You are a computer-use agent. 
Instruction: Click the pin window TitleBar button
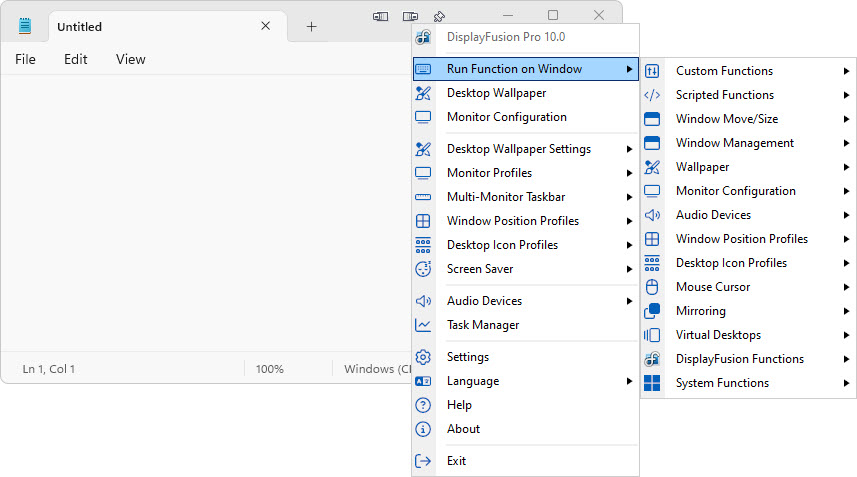point(439,16)
